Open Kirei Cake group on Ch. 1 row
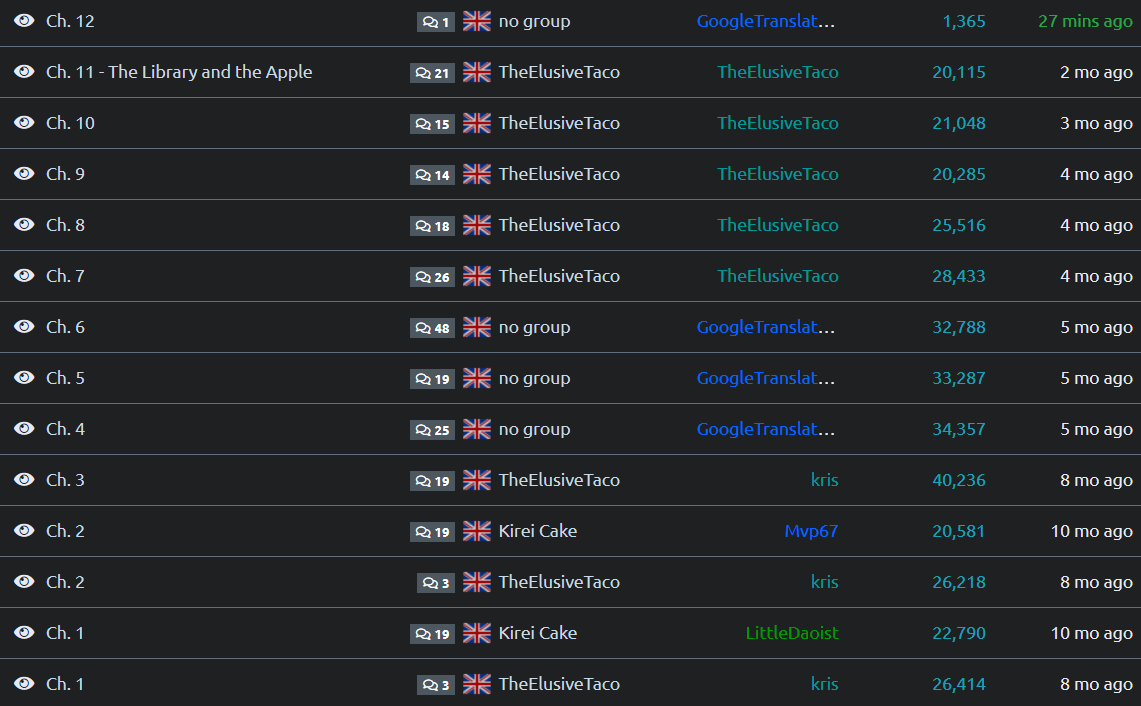The height and width of the screenshot is (706, 1141). pyautogui.click(x=538, y=633)
